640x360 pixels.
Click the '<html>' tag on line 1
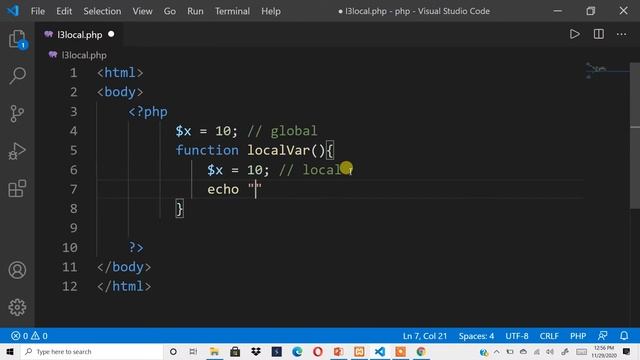(x=120, y=73)
